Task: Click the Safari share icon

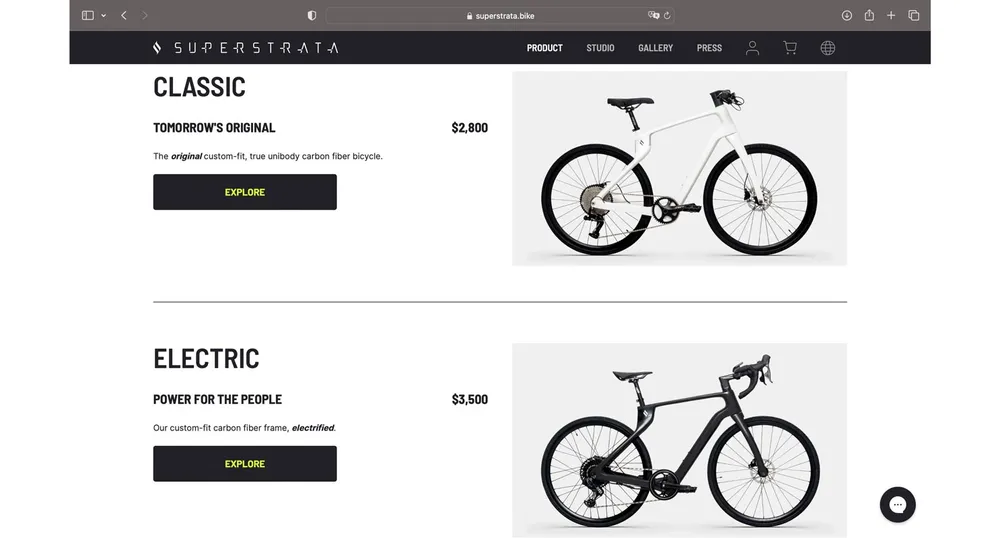Action: [869, 15]
